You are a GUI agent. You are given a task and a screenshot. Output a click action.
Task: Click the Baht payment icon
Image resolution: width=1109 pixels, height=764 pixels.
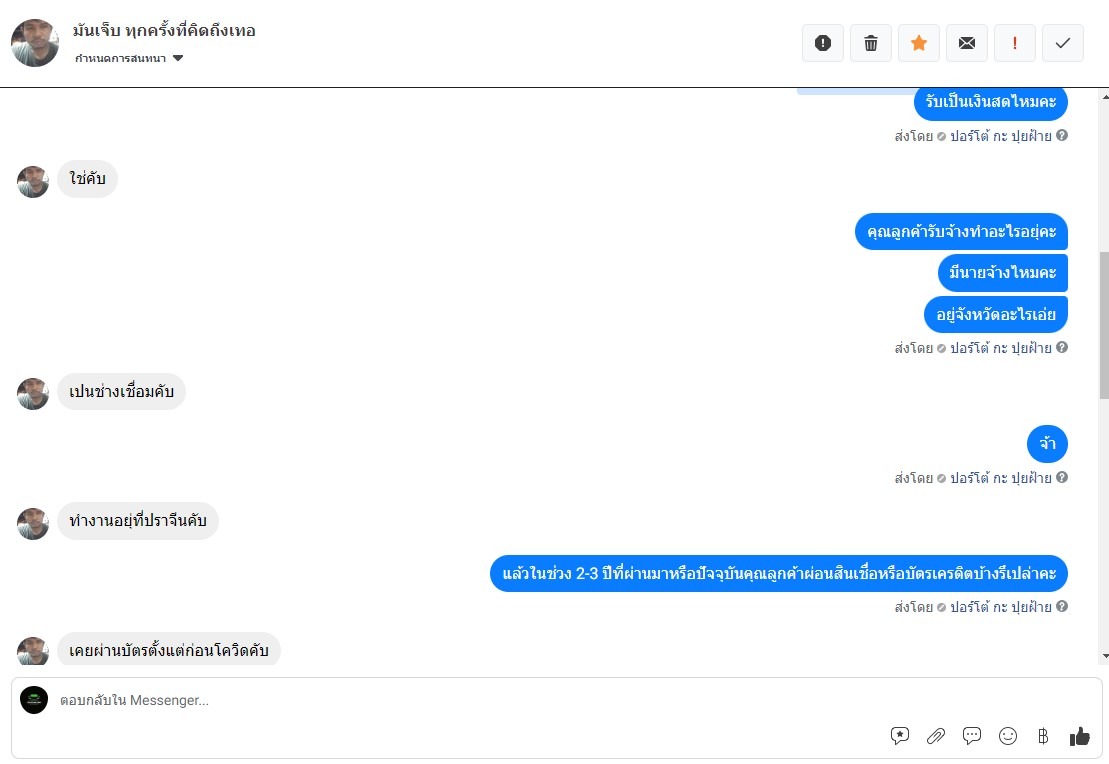coord(1043,736)
